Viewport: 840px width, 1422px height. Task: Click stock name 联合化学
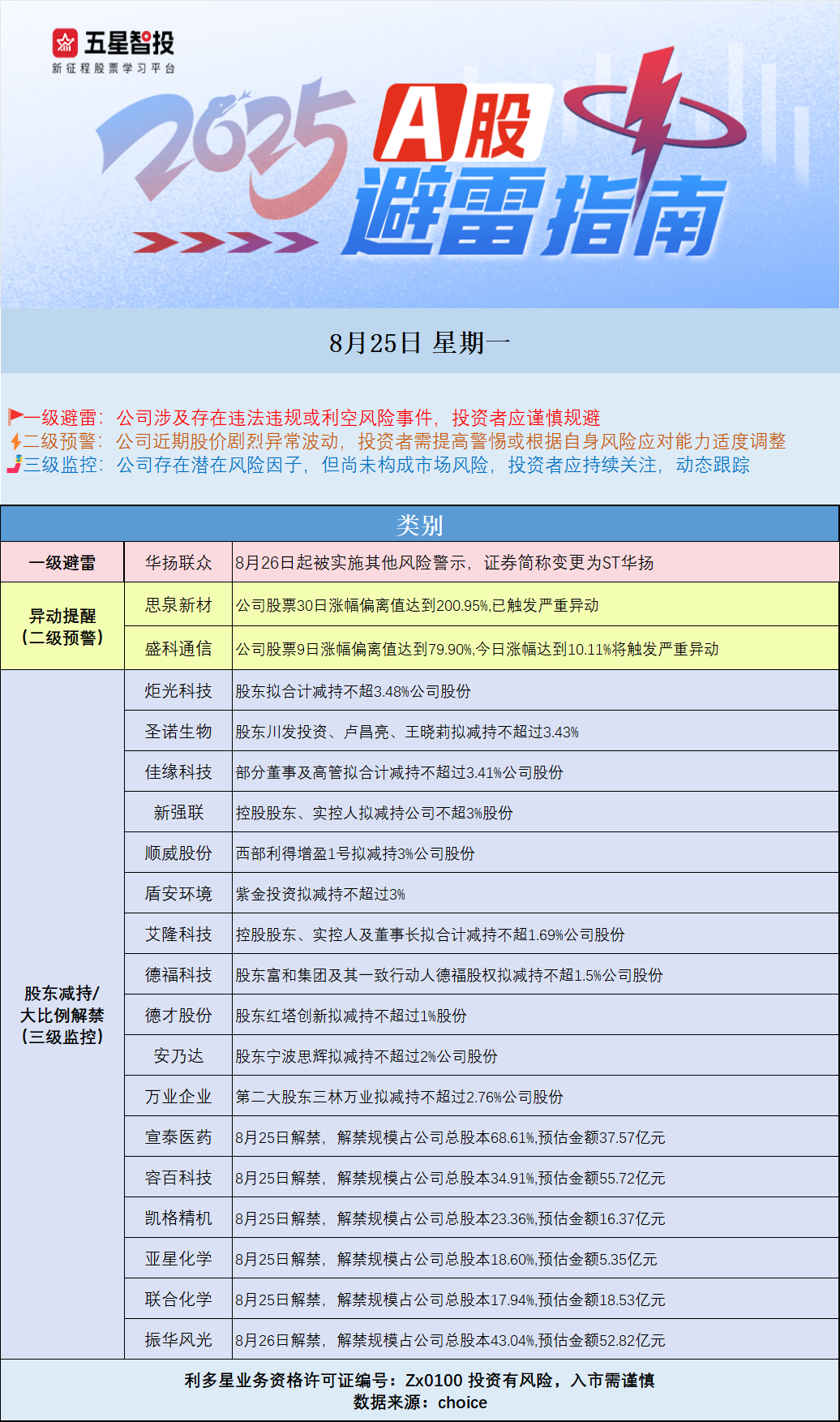(x=178, y=1300)
